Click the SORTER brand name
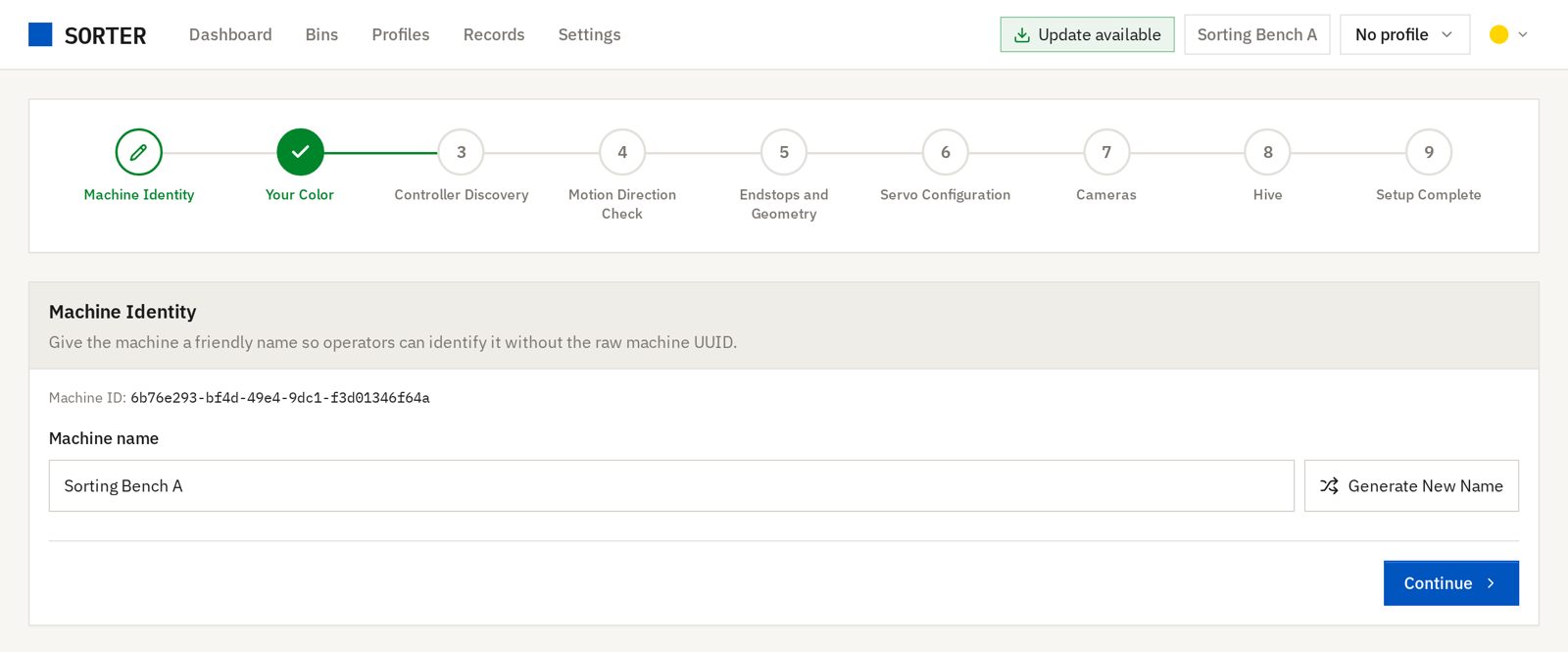 pos(105,36)
